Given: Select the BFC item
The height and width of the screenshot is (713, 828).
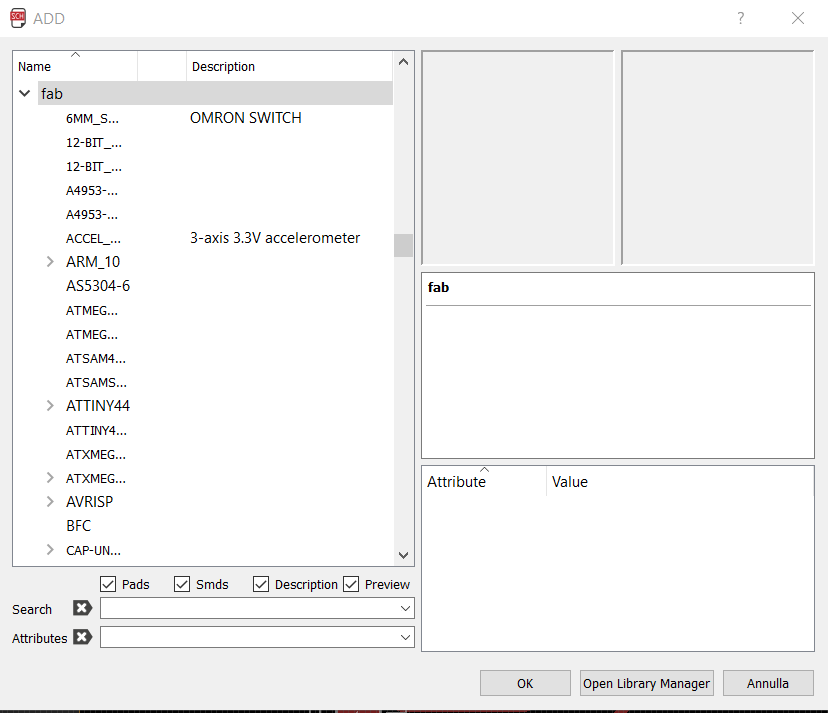Looking at the screenshot, I should click(78, 526).
